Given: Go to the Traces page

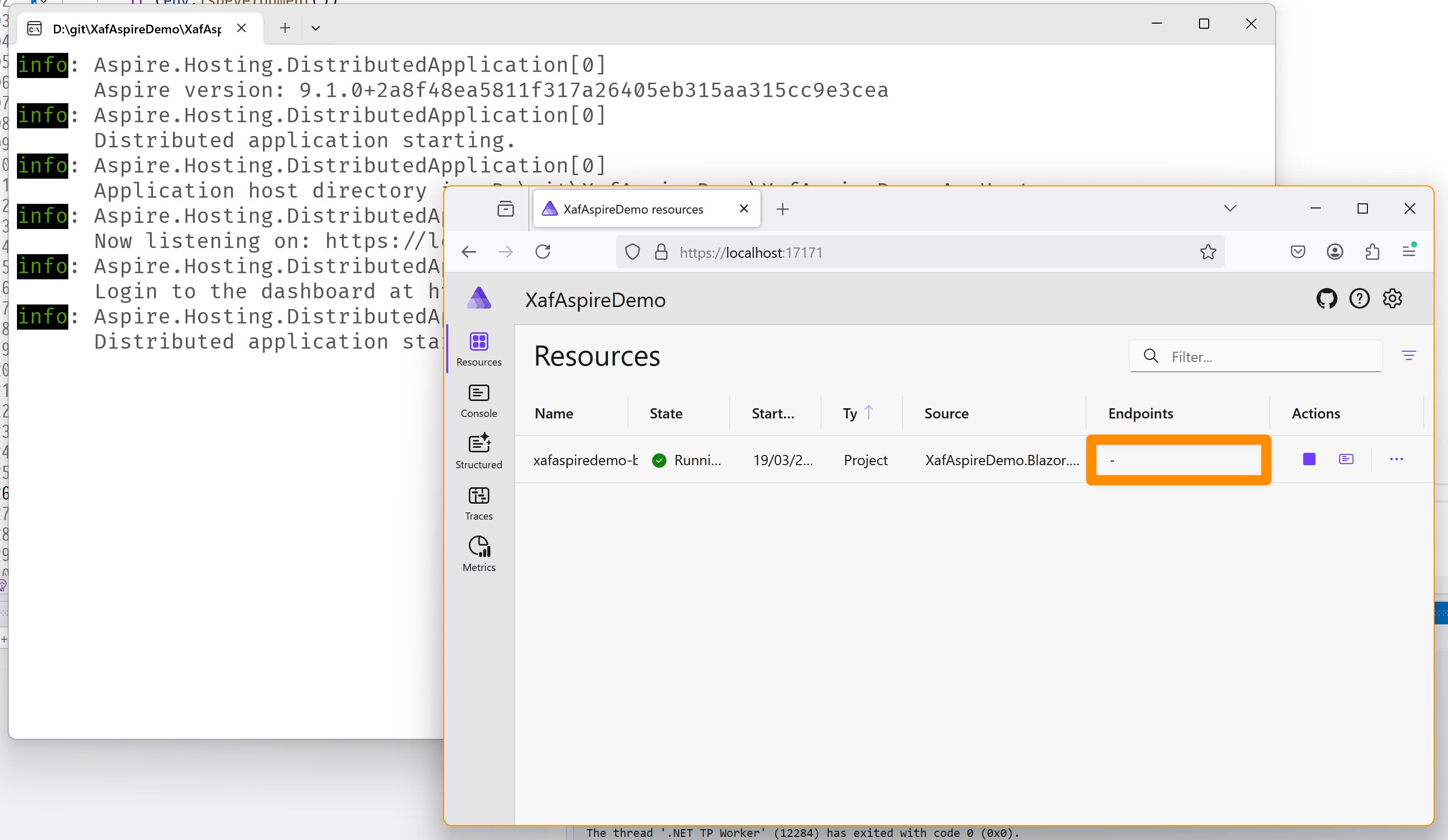Looking at the screenshot, I should [478, 503].
